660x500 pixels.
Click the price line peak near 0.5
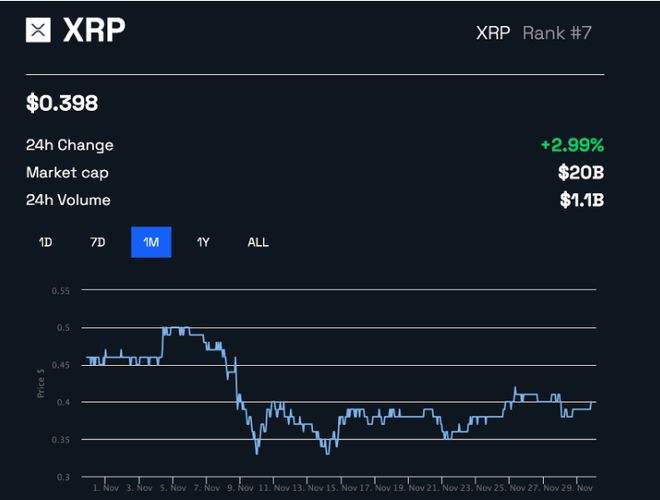coord(176,328)
